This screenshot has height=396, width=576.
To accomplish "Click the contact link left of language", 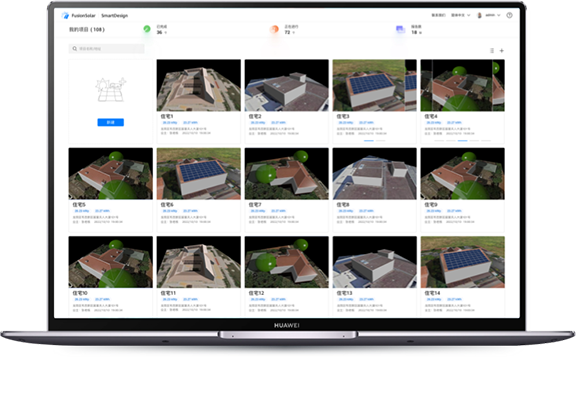I will click(x=438, y=15).
